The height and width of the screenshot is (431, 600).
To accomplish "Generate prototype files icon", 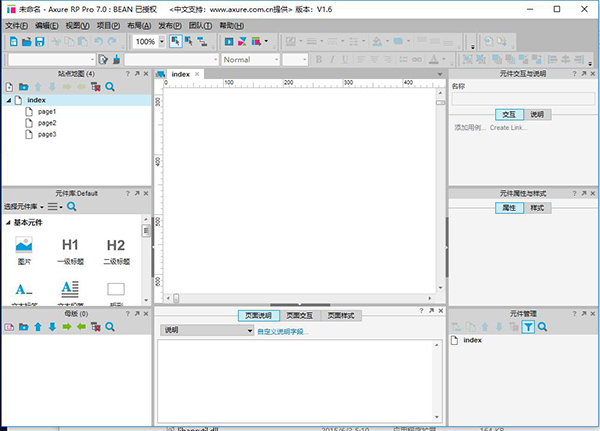I will [256, 41].
